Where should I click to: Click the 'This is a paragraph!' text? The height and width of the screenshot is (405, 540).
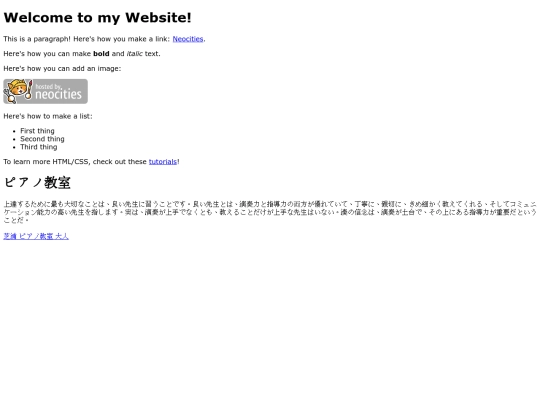point(37,39)
